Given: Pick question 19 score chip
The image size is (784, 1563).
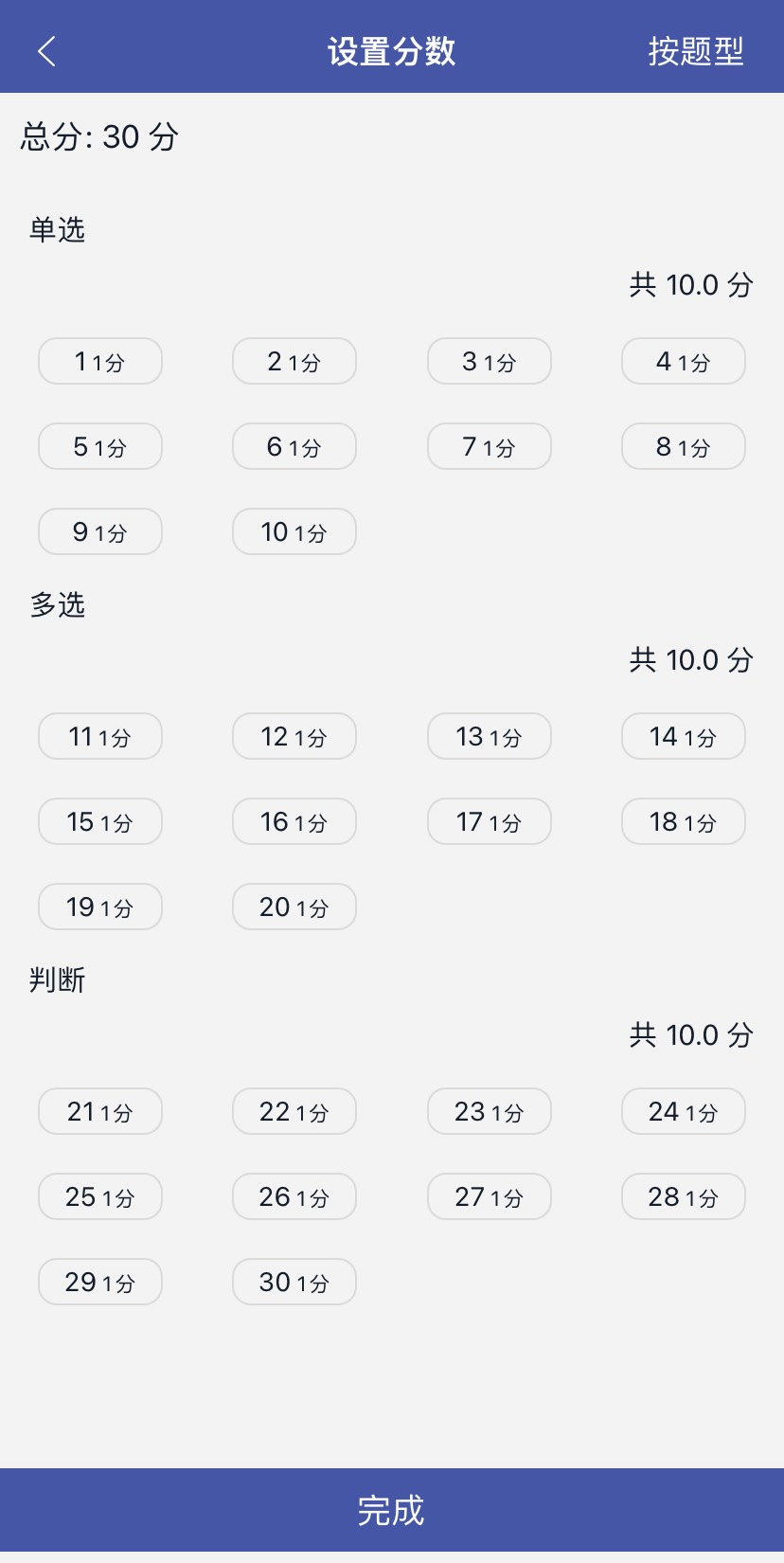Looking at the screenshot, I should click(x=100, y=907).
